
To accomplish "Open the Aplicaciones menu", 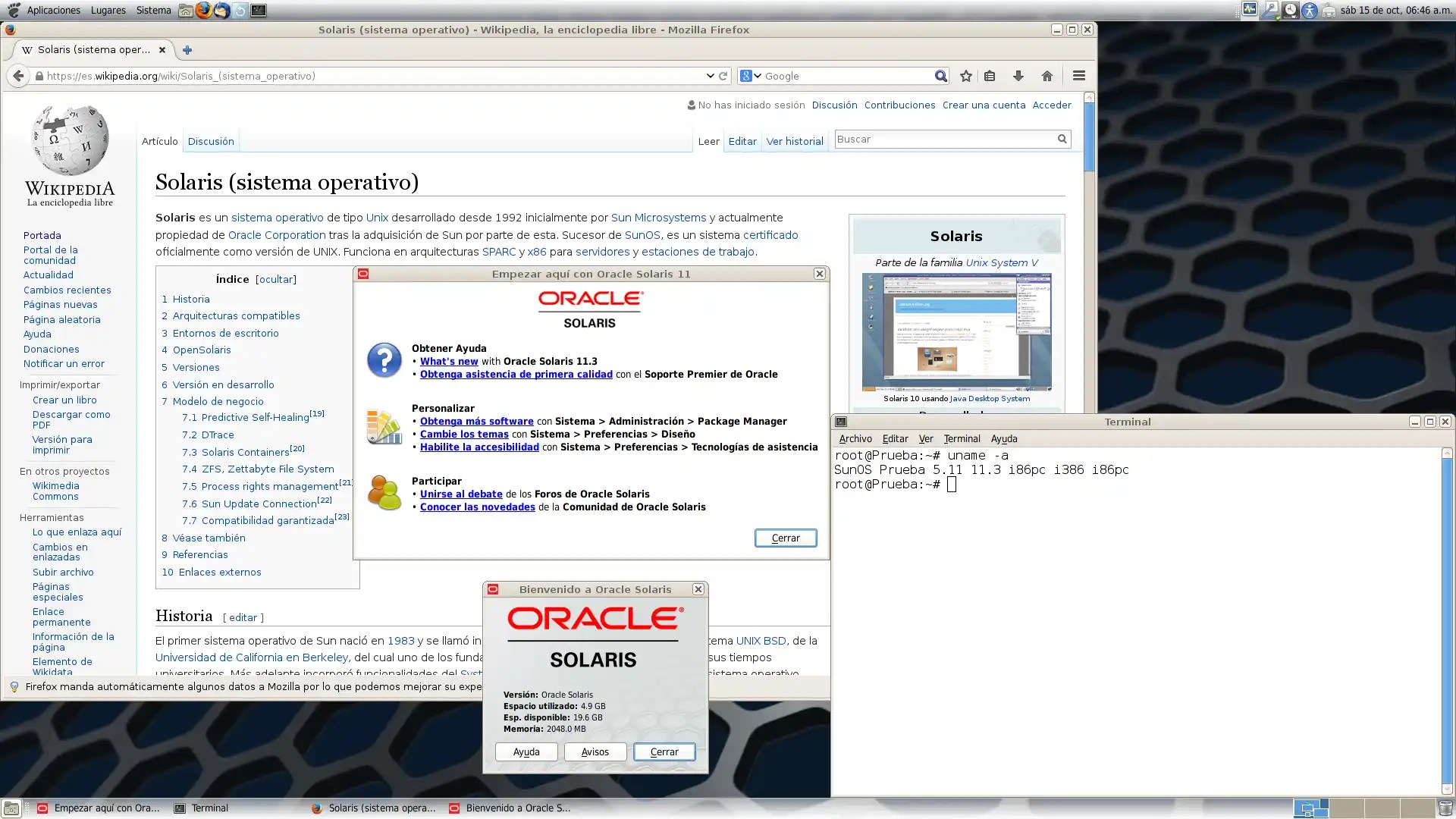I will (x=53, y=11).
